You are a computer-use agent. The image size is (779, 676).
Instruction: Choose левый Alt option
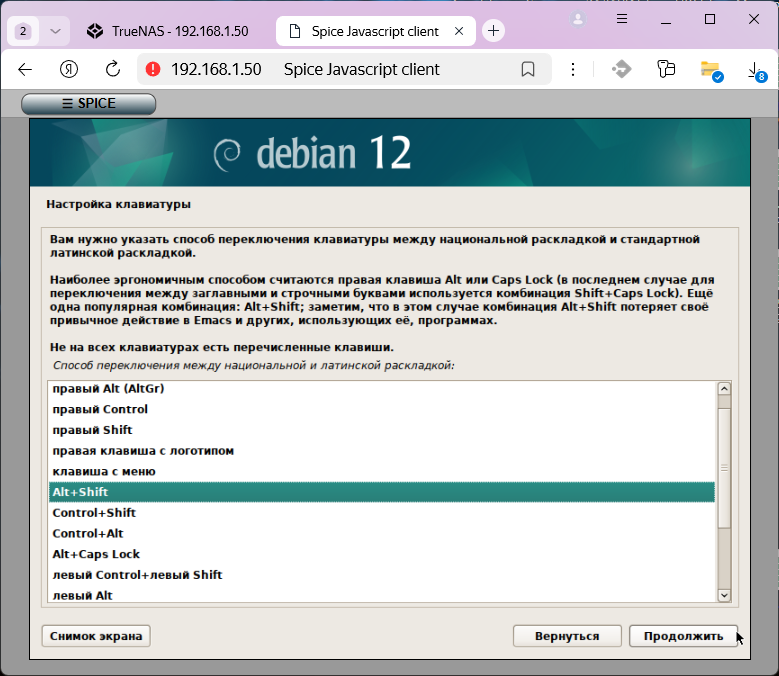[382, 595]
